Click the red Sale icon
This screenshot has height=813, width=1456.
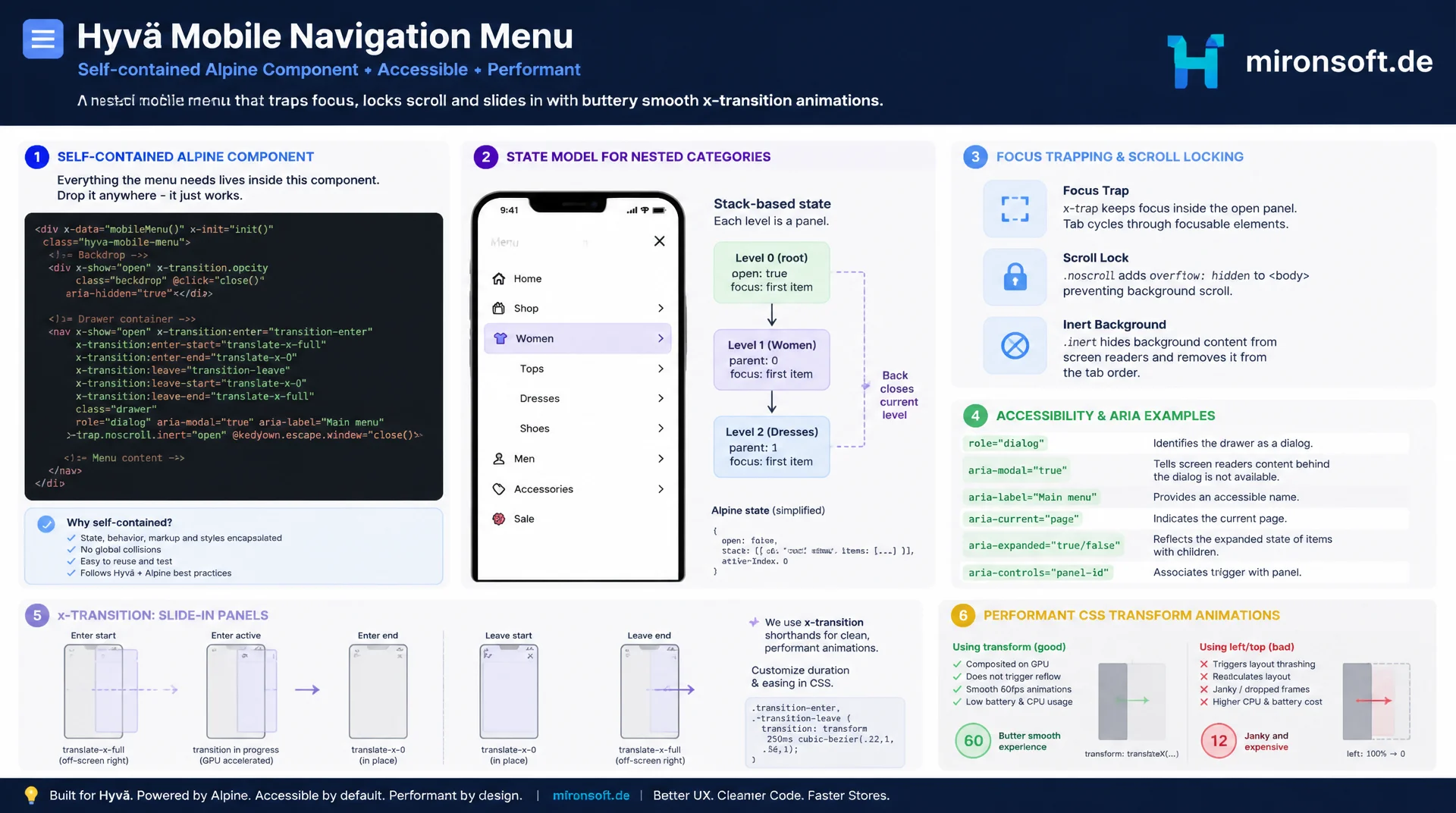(x=499, y=519)
